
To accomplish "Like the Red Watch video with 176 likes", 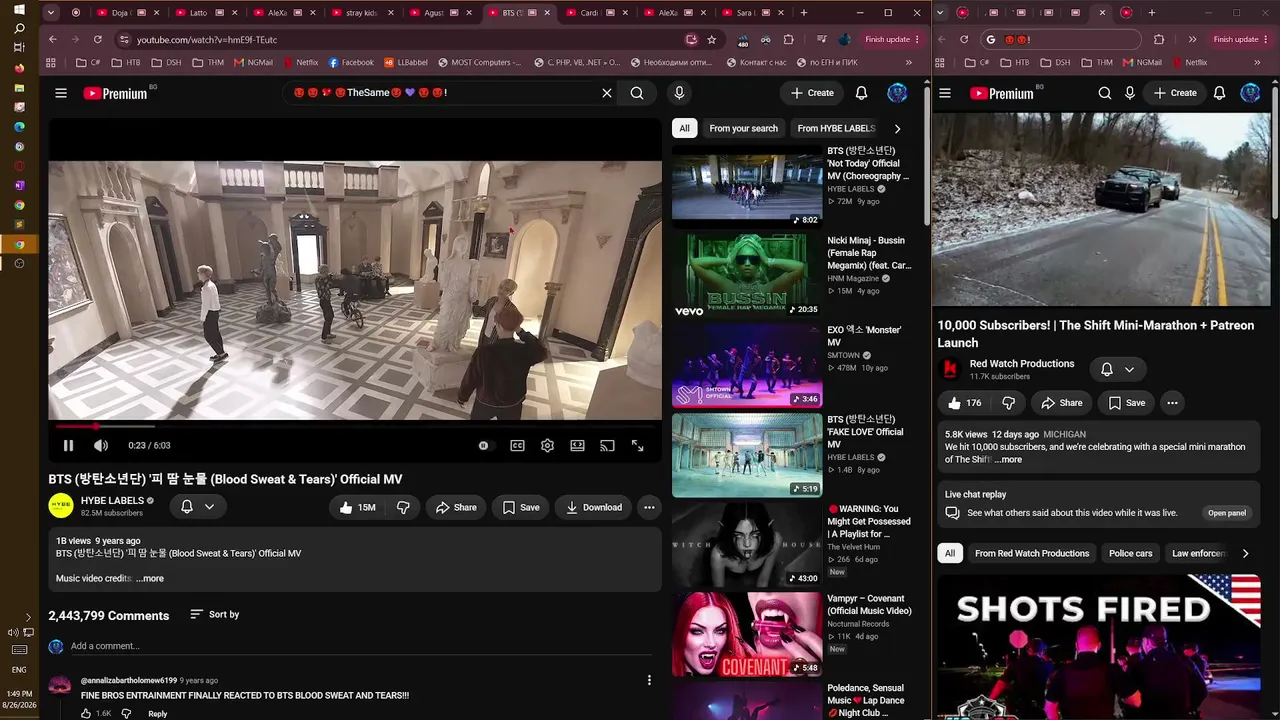I will 964,403.
